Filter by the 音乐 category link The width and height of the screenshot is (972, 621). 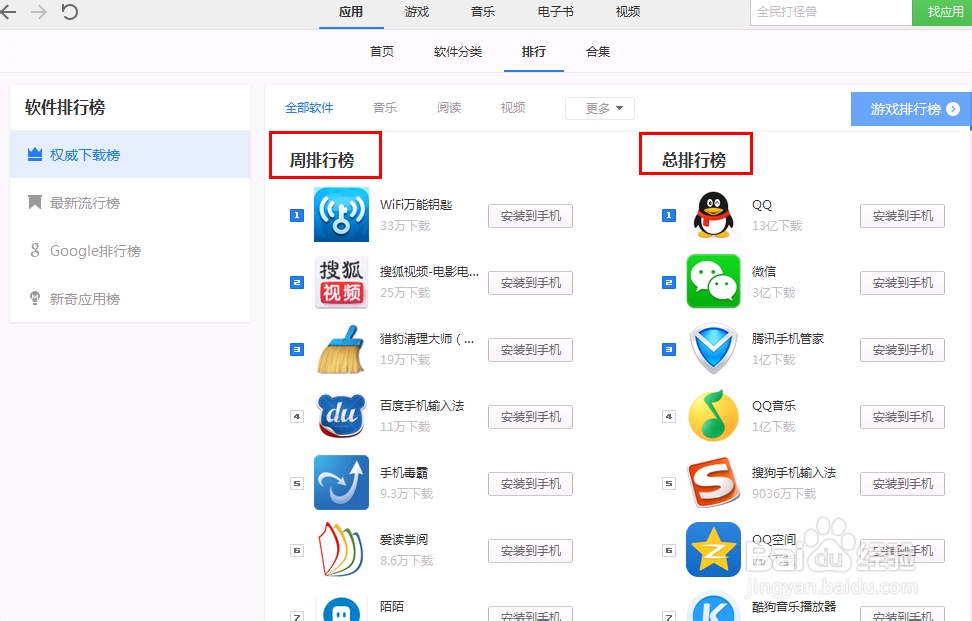tap(385, 108)
